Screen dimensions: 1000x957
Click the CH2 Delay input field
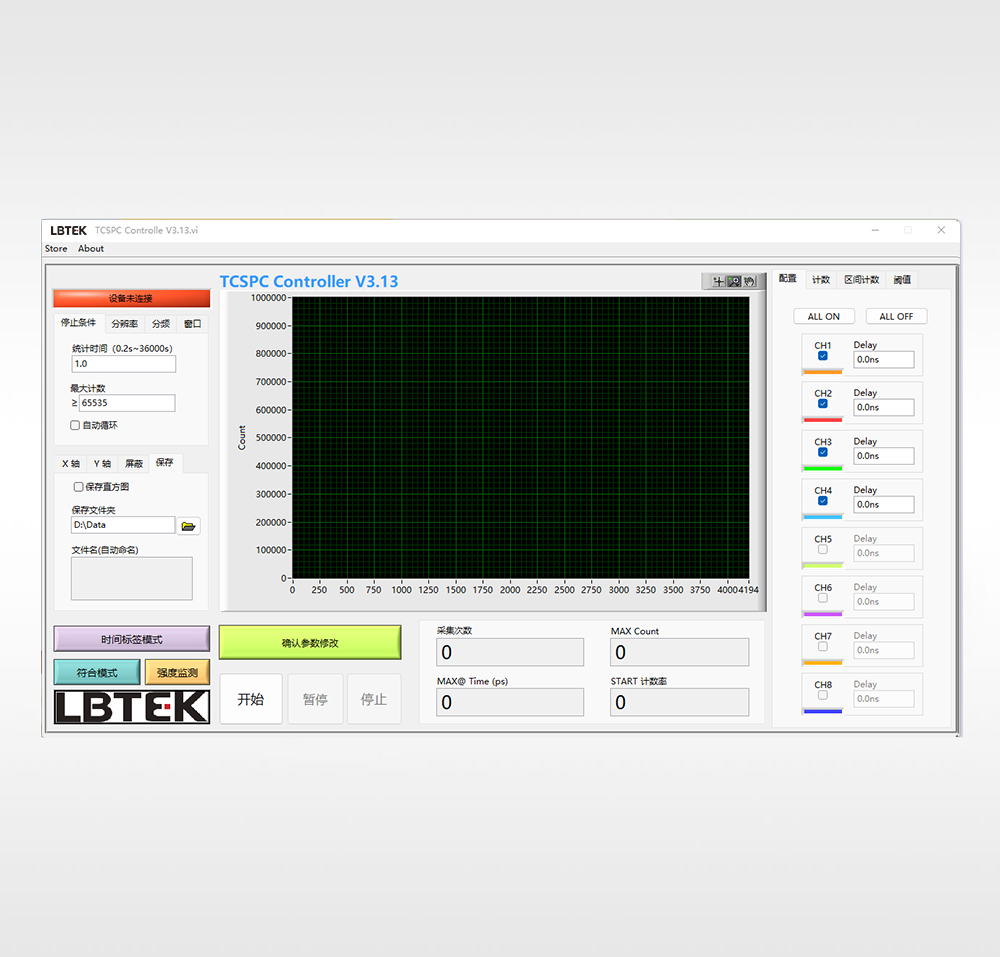(884, 408)
